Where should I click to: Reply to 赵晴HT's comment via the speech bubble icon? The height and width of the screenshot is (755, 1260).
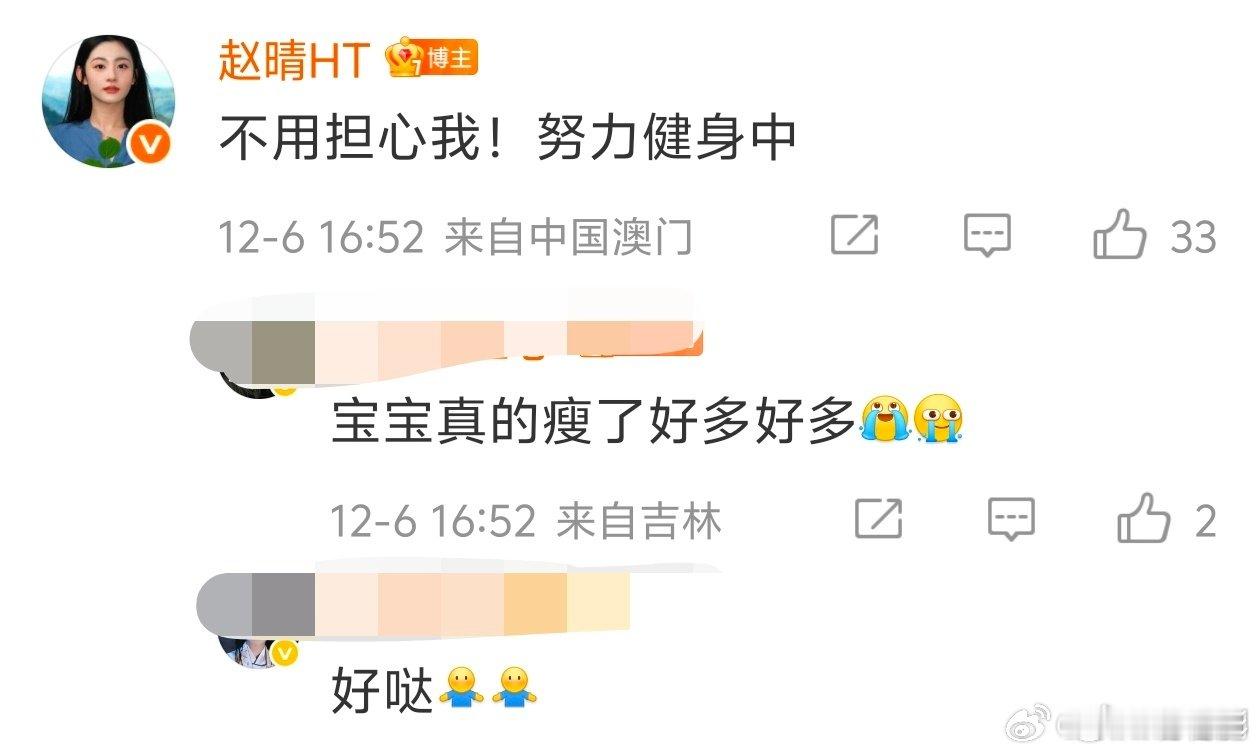click(x=987, y=236)
